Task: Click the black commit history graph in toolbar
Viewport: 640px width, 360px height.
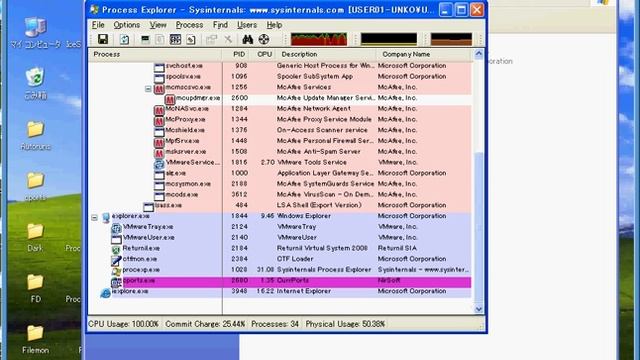Action: (389, 39)
